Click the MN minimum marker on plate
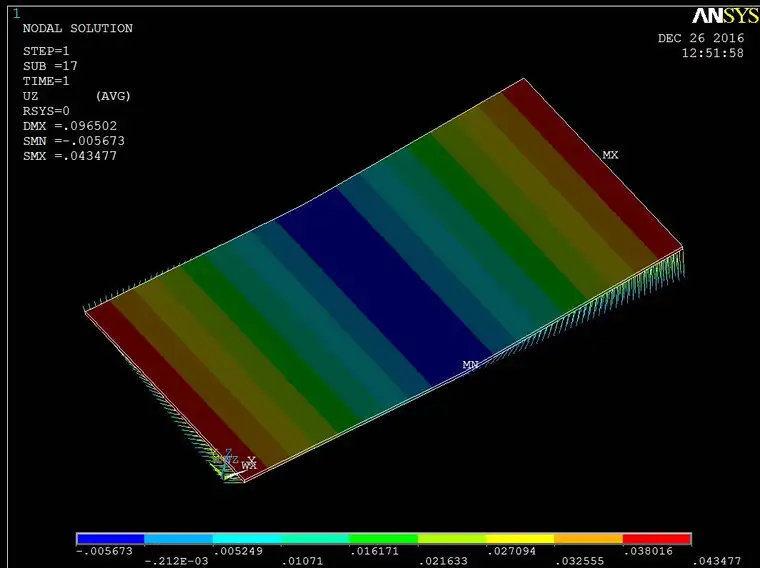 (x=470, y=364)
